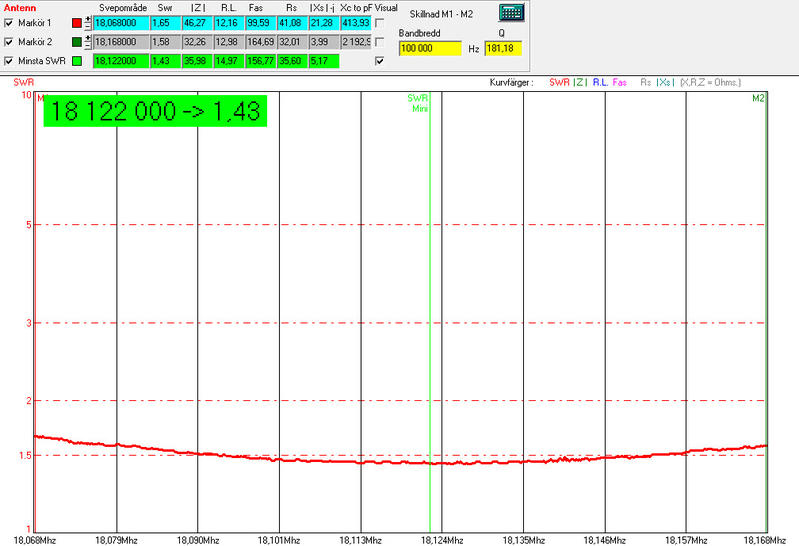The width and height of the screenshot is (799, 546).
Task: Enable Visual checkbox for Markör 1 row
Action: [380, 23]
